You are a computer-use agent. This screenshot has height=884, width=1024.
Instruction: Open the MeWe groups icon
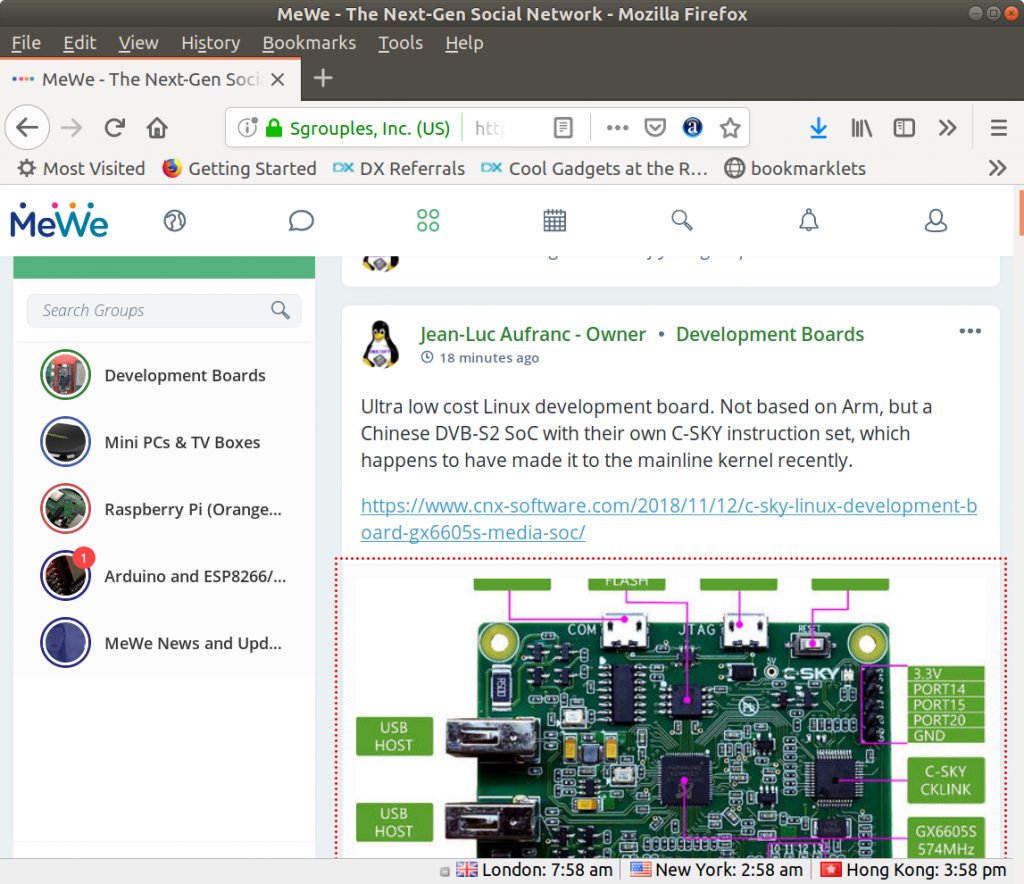click(x=428, y=220)
